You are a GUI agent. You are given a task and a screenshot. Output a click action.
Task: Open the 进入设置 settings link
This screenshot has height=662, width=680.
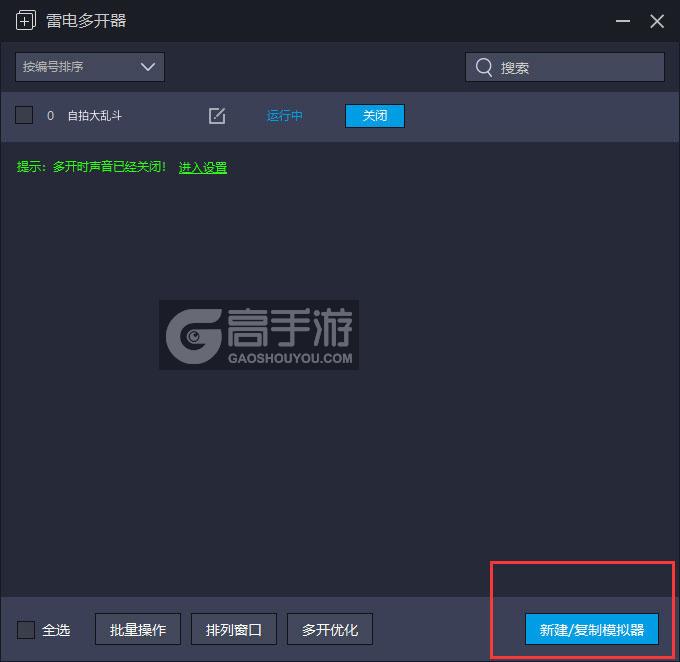(203, 167)
